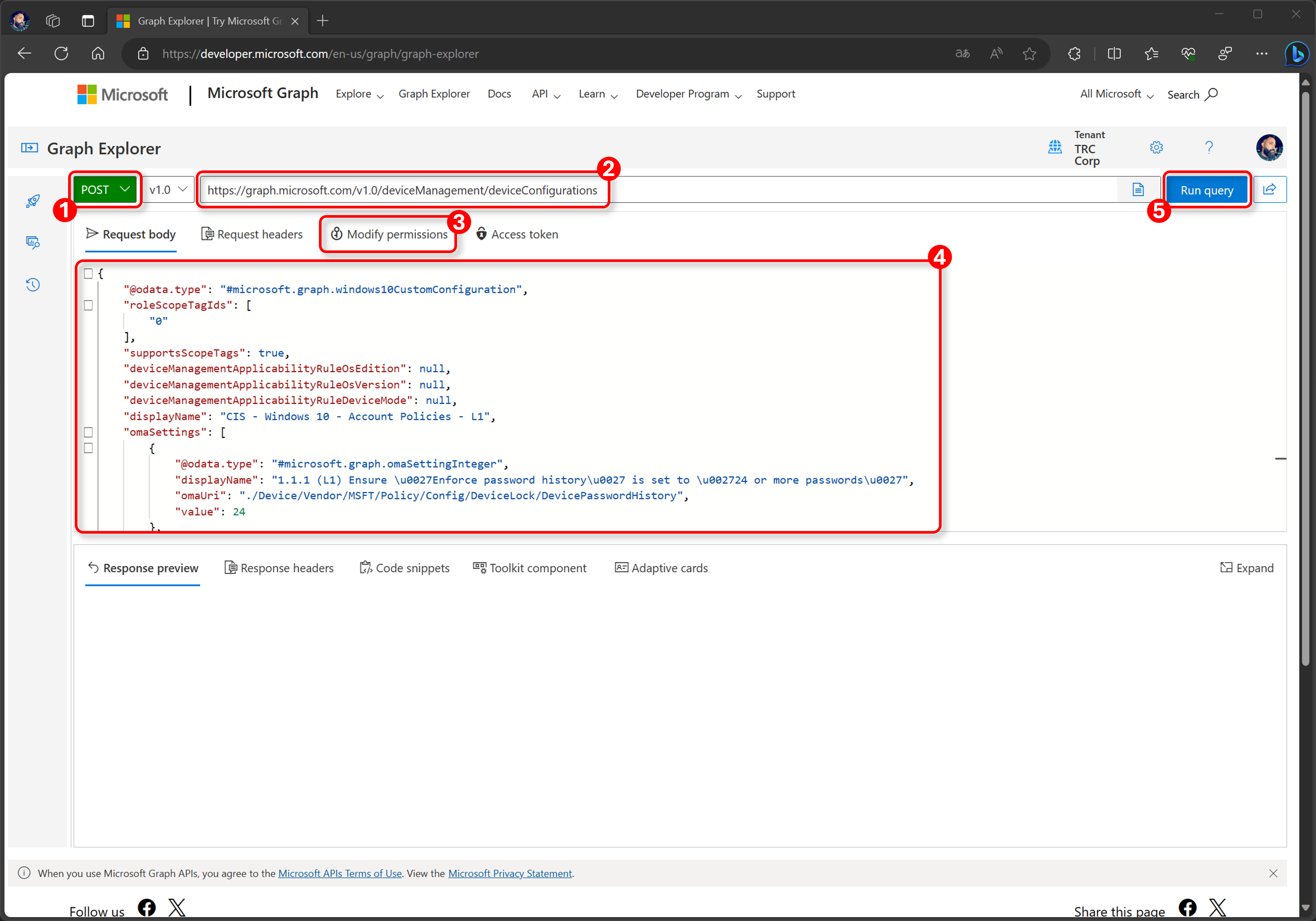
Task: Open the tab actions menu icon
Action: (x=88, y=21)
